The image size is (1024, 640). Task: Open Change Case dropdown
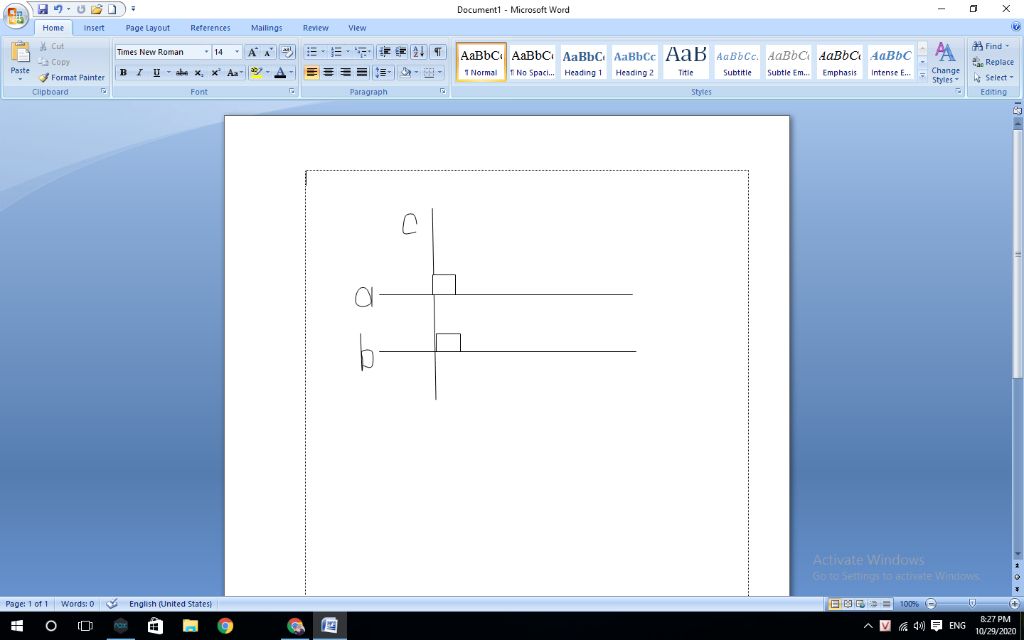coord(235,72)
